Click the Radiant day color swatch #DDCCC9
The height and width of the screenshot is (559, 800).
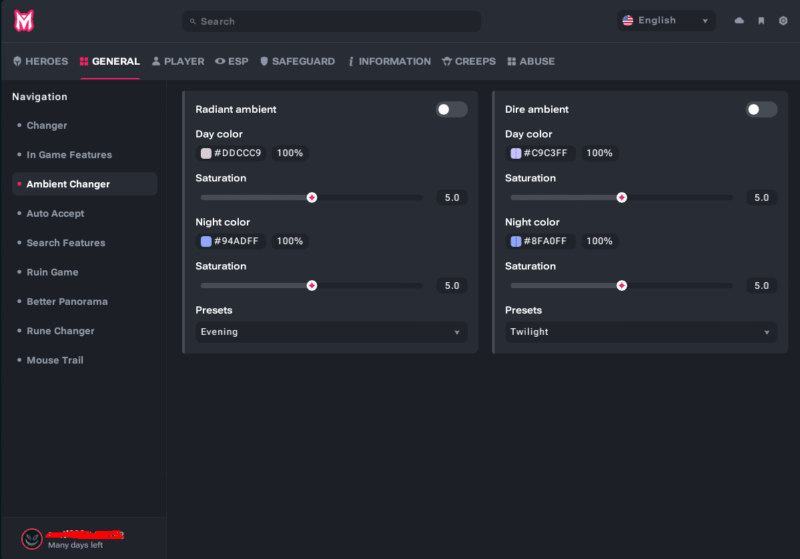coord(206,153)
